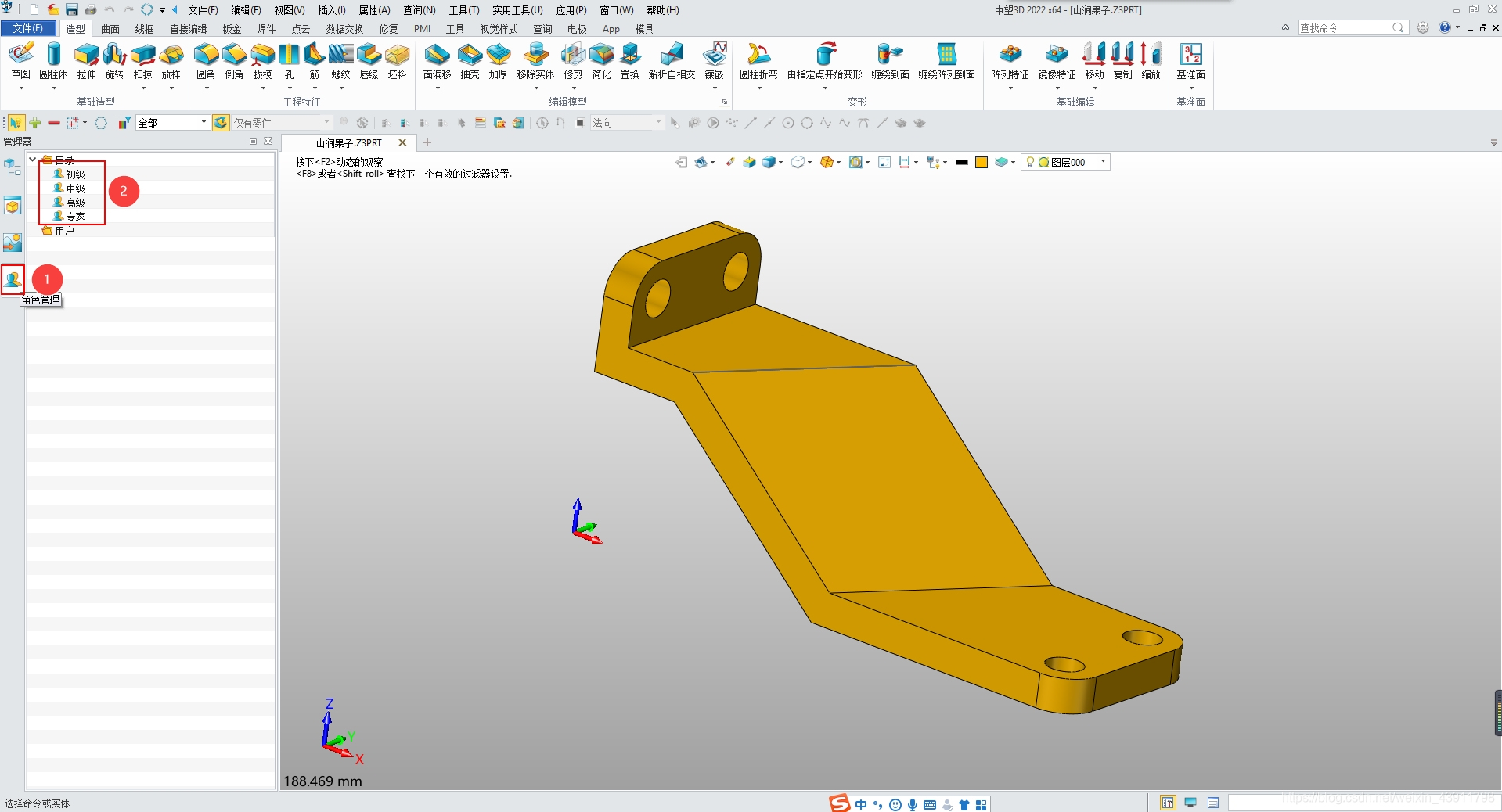Switch to the 钣金 ribbon tab
Screen dimensions: 1502x812
(232, 29)
